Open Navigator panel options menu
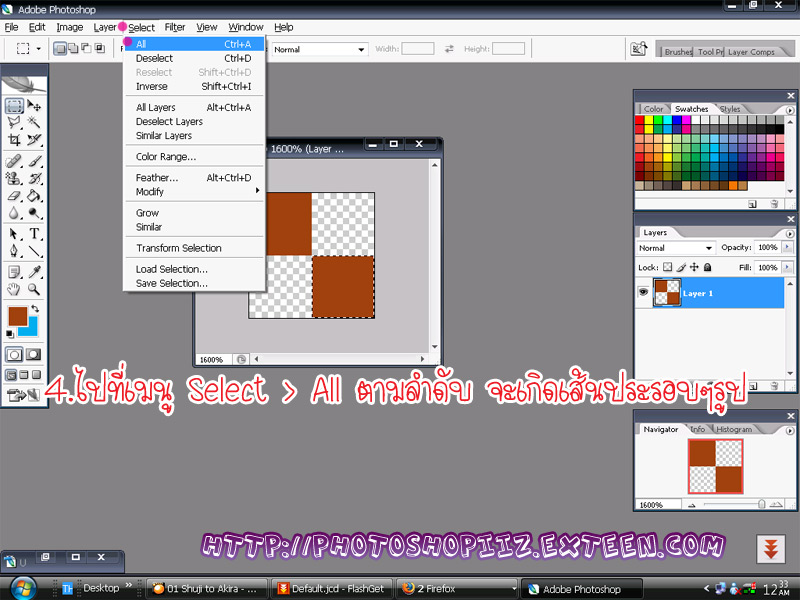 (790, 430)
